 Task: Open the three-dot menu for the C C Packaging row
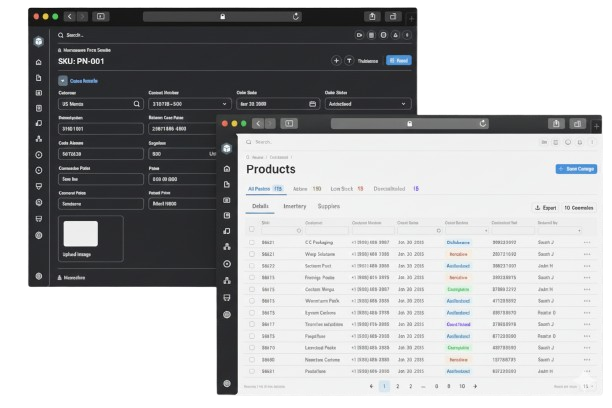click(587, 242)
